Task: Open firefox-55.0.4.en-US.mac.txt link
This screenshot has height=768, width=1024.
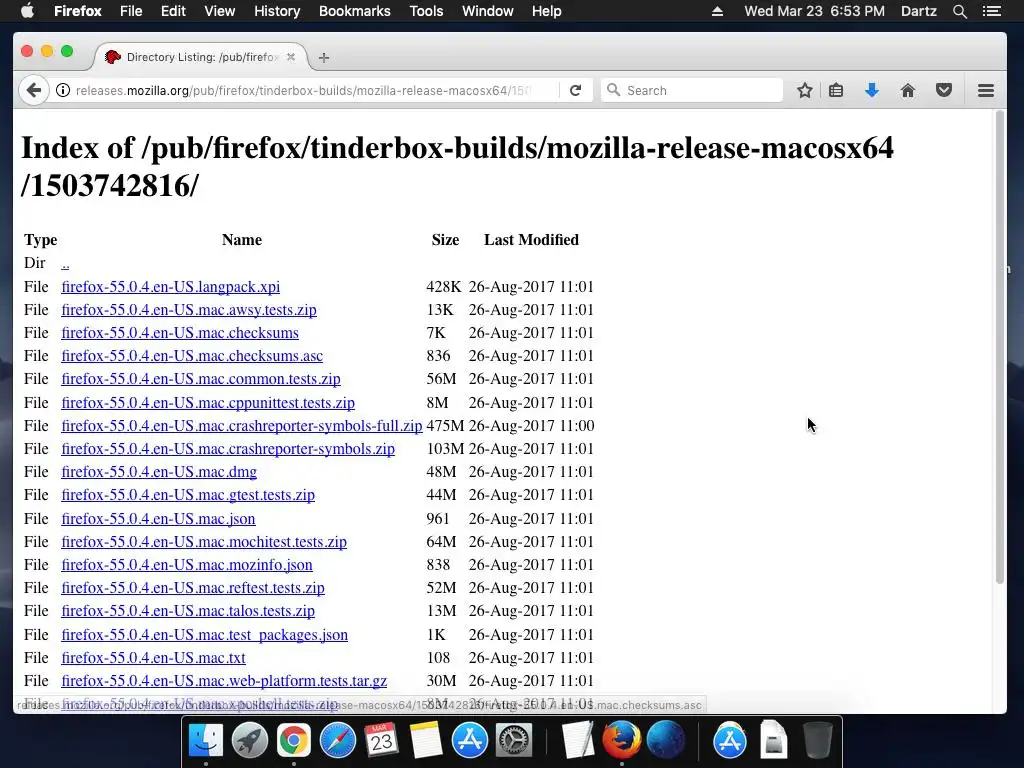Action: [x=153, y=658]
